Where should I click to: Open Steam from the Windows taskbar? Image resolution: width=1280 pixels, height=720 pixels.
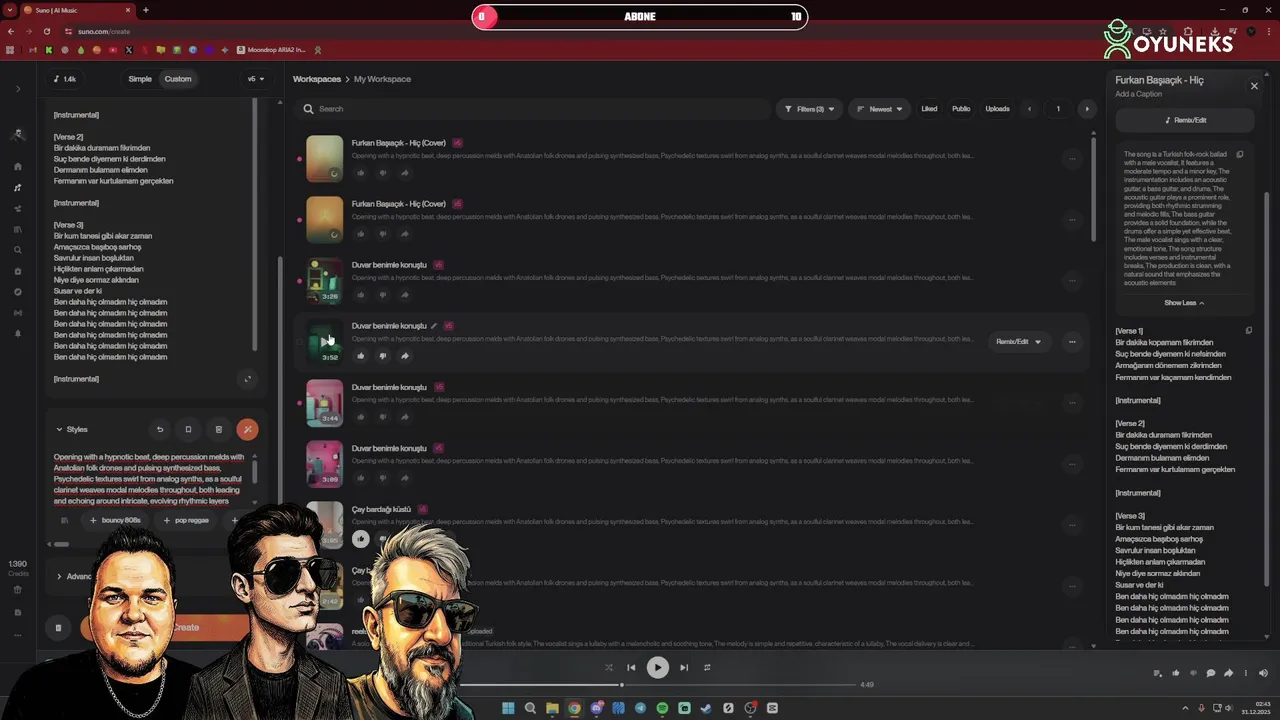pos(706,708)
